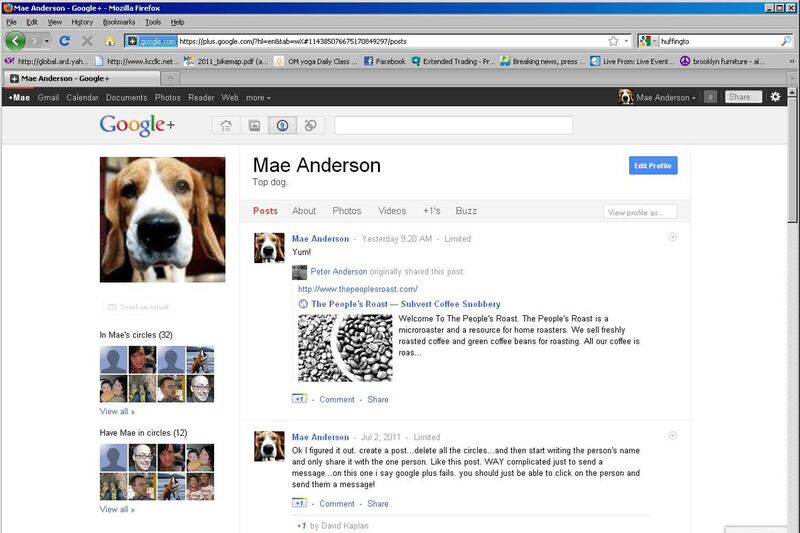
Task: Open Google+ options gear icon
Action: point(775,97)
